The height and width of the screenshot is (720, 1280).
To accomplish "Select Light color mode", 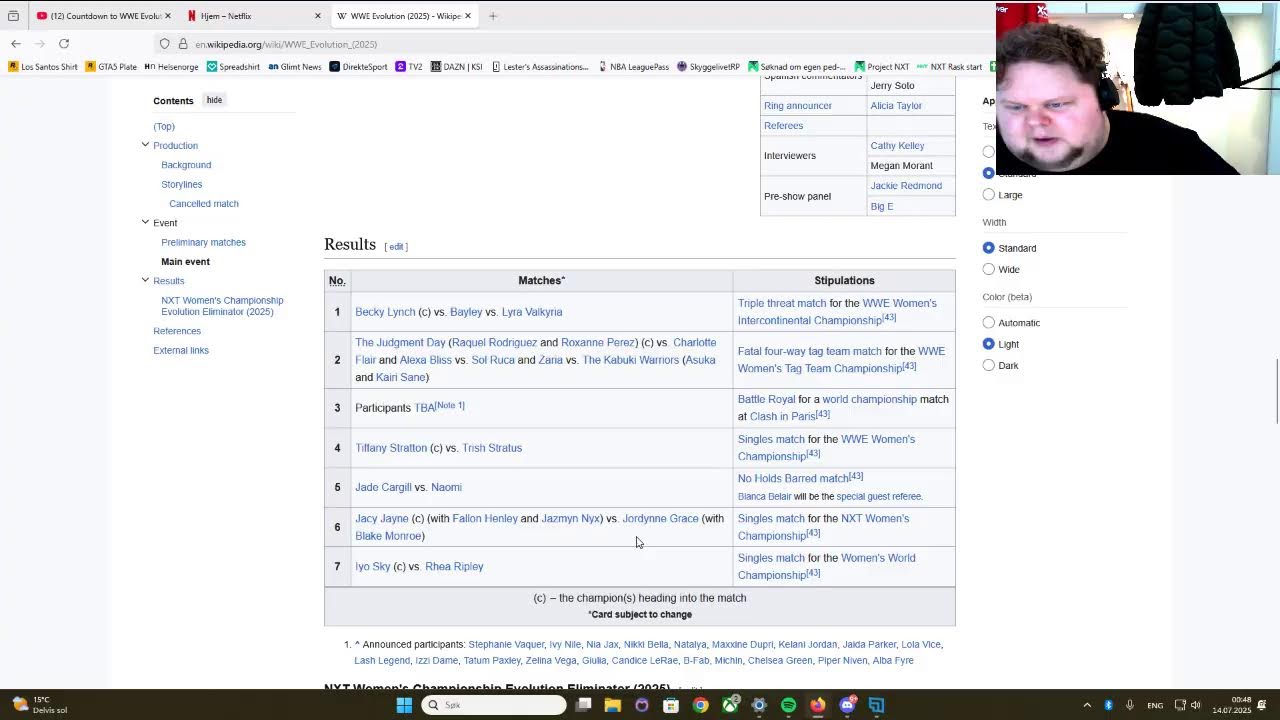I will (x=989, y=344).
